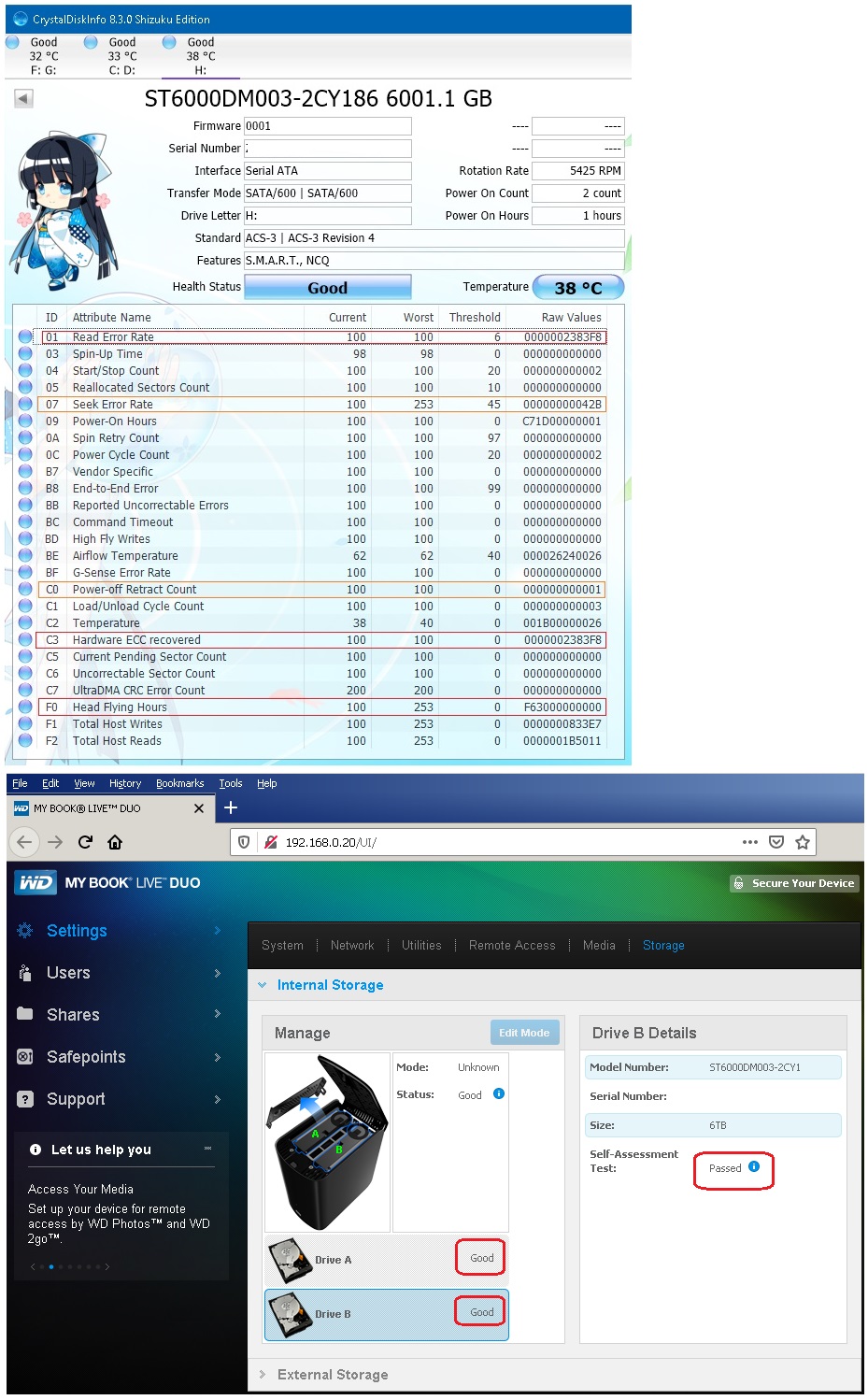Bookmark this page with the star
The image size is (868, 1400).
click(x=803, y=842)
